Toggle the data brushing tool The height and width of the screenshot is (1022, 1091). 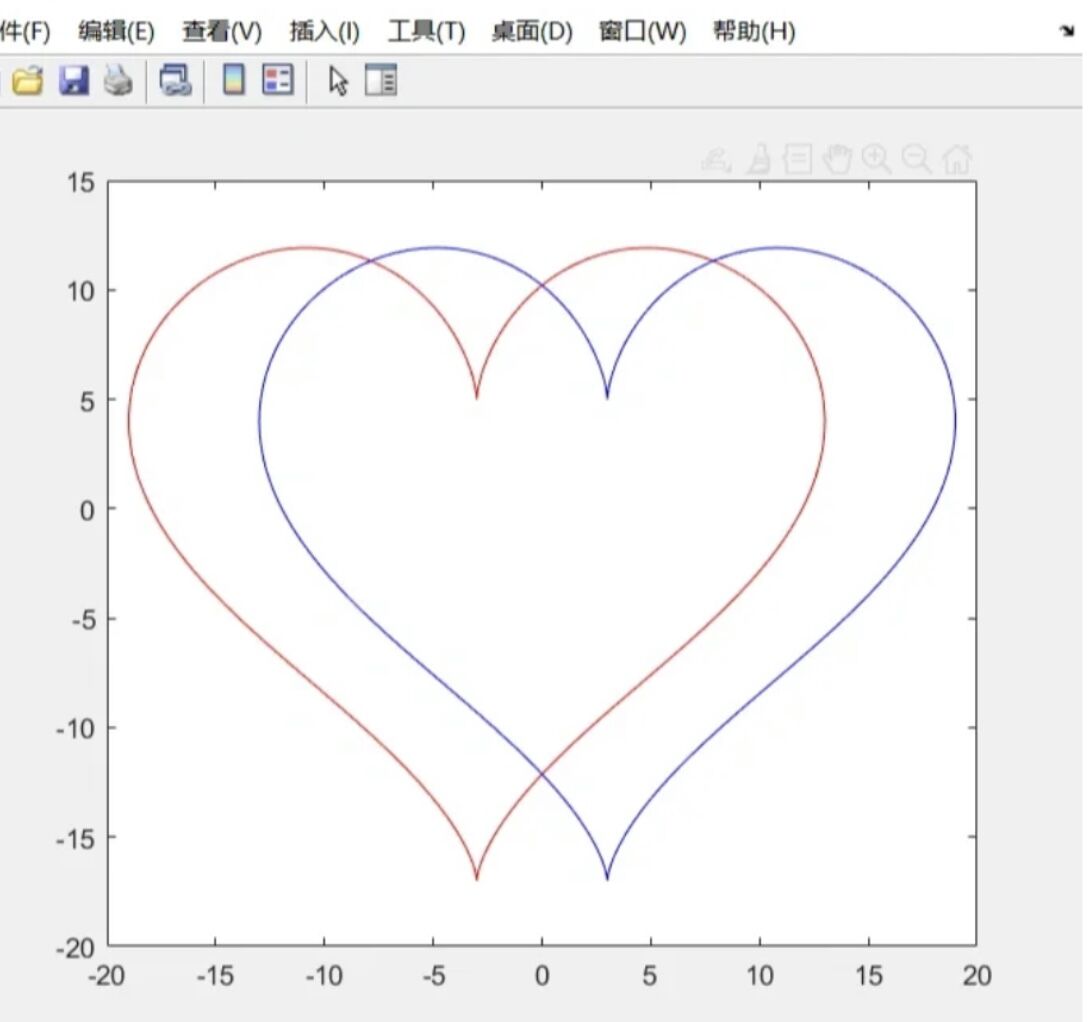(x=758, y=158)
